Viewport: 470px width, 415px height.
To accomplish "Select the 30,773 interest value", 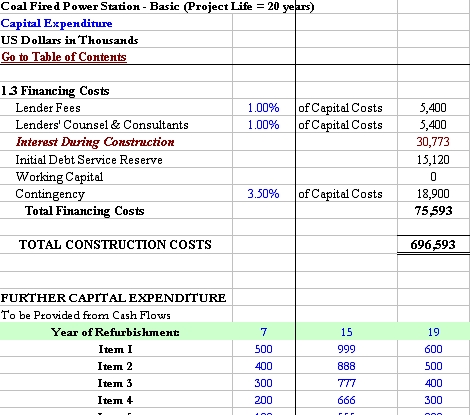I will (433, 142).
